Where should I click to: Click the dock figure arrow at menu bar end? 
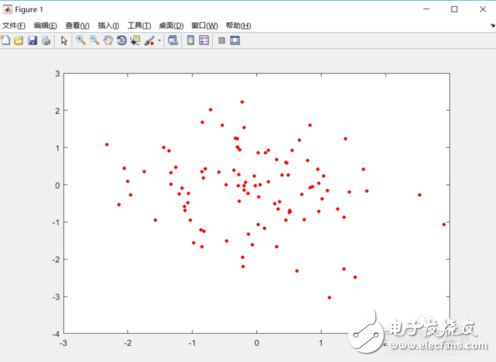pos(493,26)
